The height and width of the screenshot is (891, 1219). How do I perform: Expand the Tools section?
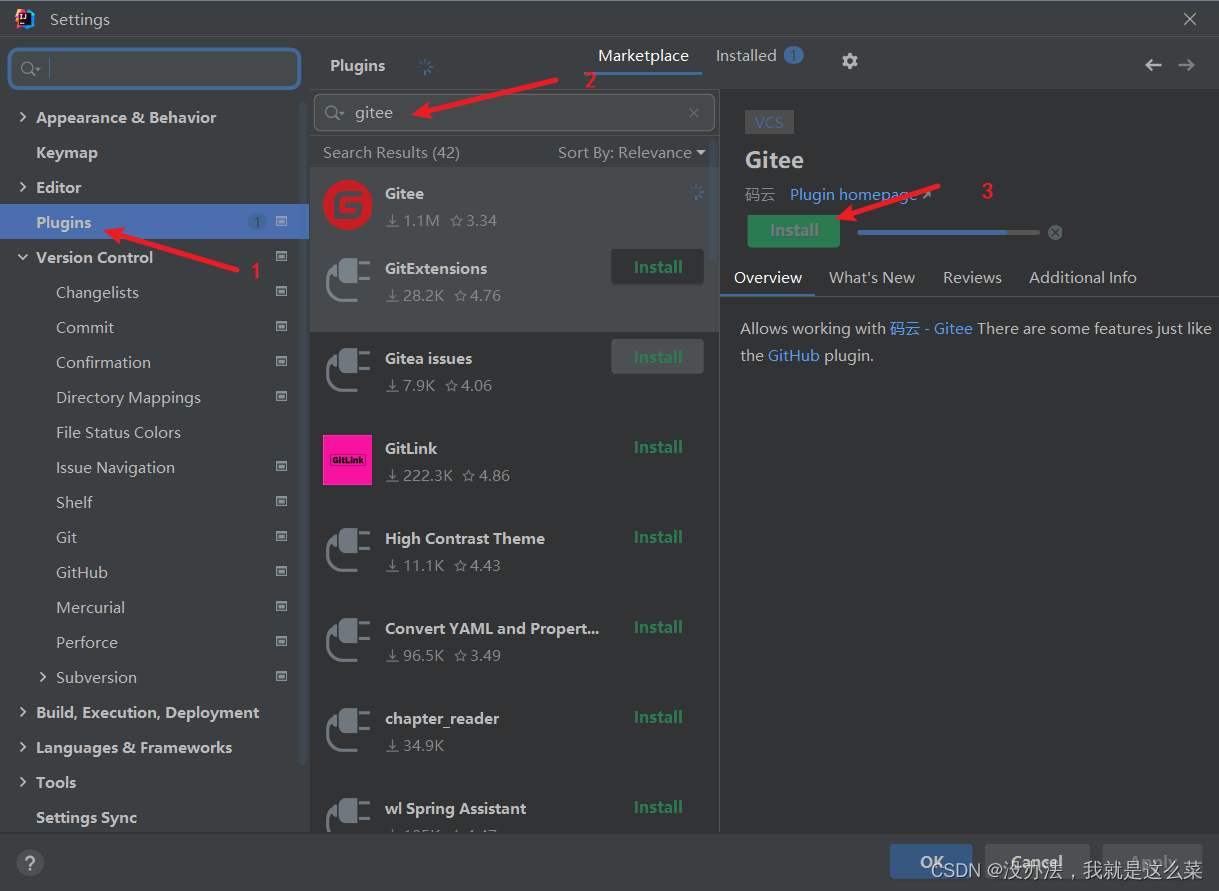pyautogui.click(x=23, y=782)
